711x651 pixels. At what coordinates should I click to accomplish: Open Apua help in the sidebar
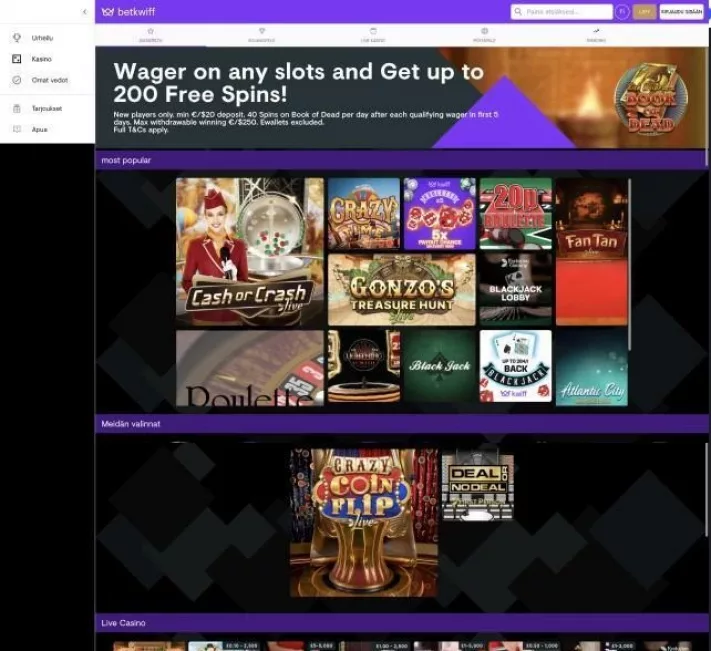coord(39,130)
